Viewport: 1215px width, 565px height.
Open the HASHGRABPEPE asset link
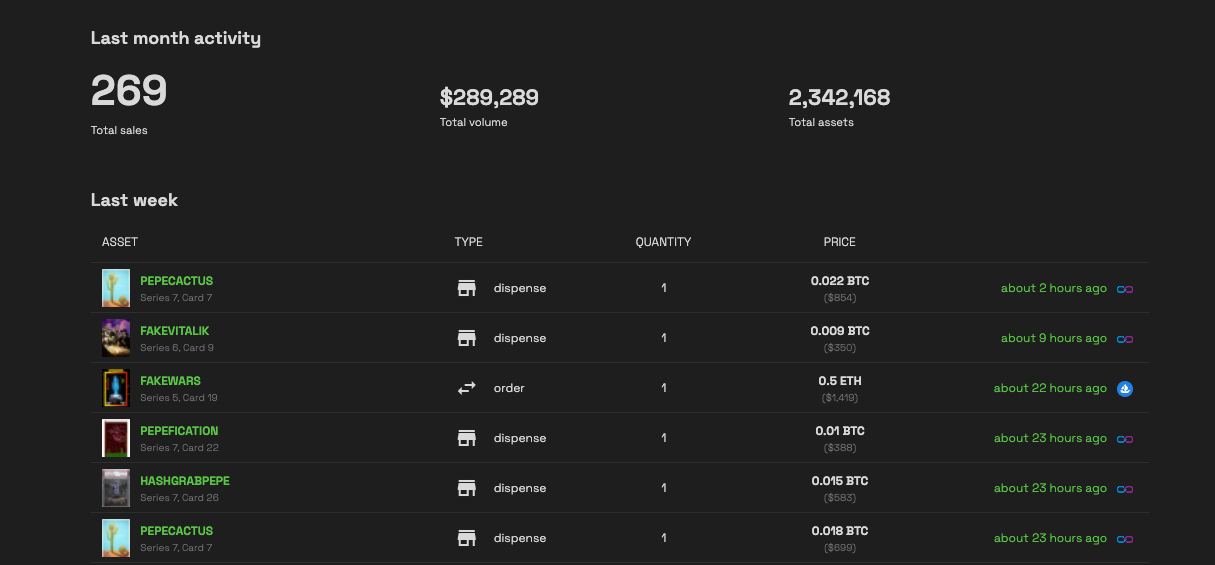tap(185, 481)
